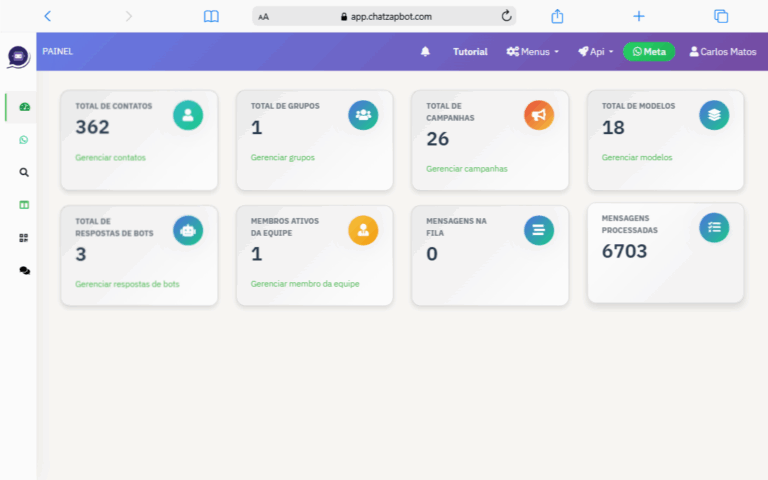
Task: Click the MENSAGENS PROCESSADAS label
Action: click(629, 224)
